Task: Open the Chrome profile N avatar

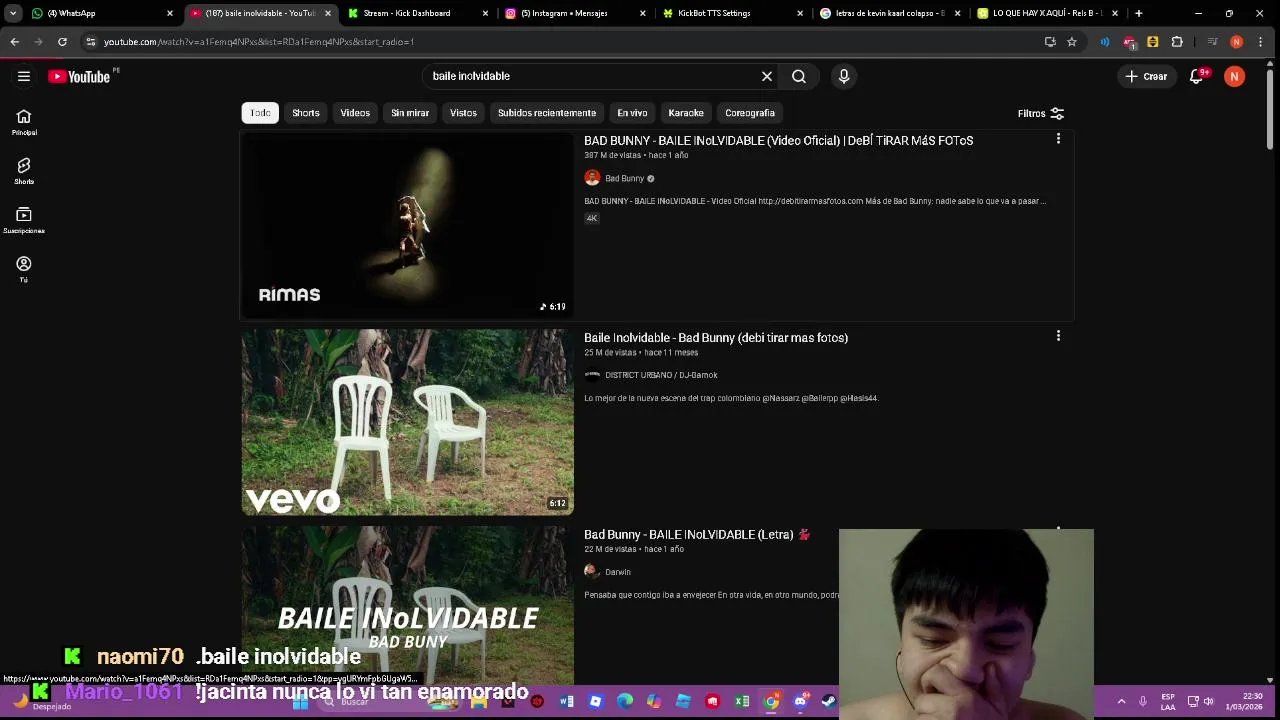Action: click(x=1237, y=42)
